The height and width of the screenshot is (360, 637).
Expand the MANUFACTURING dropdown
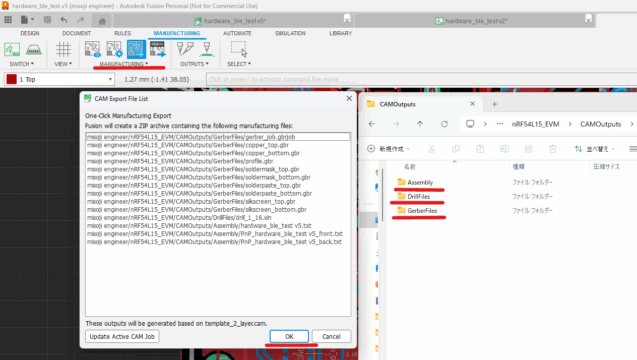tap(124, 64)
